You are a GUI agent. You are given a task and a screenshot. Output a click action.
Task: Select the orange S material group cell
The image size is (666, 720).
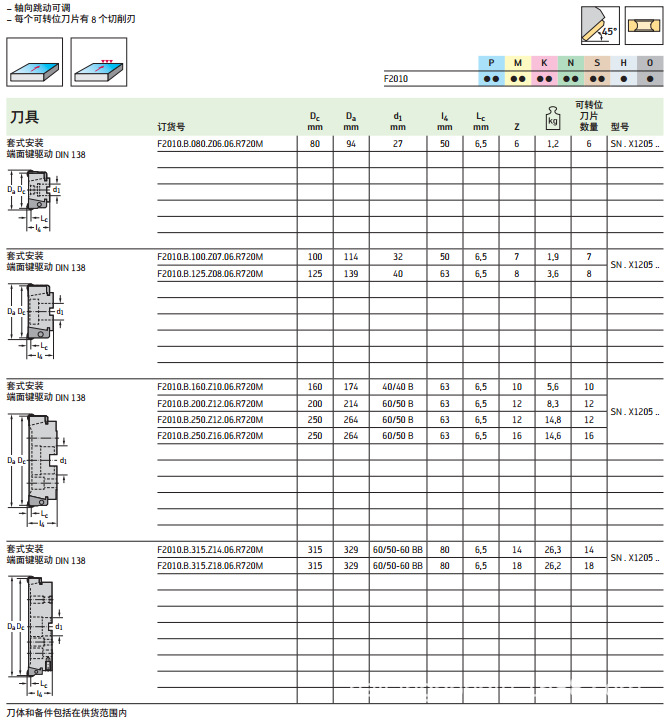click(x=597, y=63)
